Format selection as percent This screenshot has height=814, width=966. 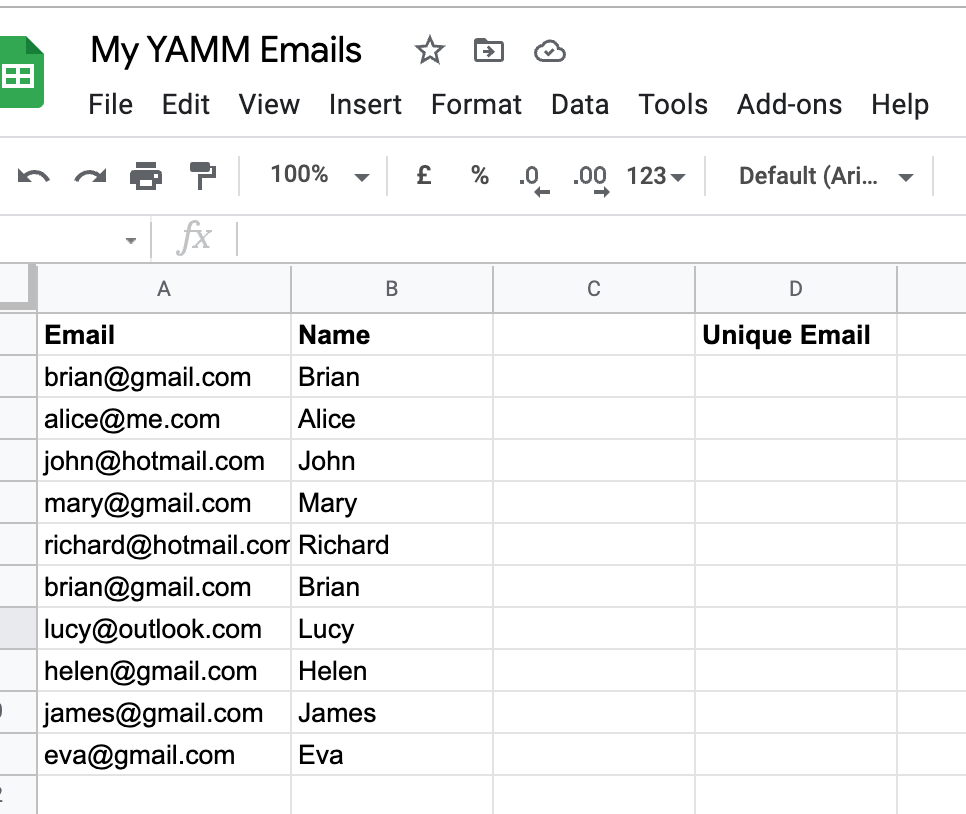pyautogui.click(x=478, y=176)
